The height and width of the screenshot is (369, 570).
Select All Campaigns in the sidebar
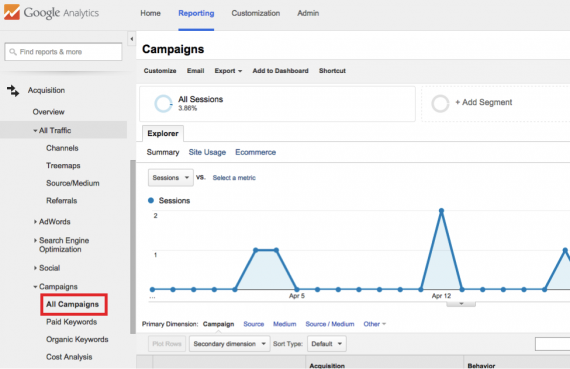pyautogui.click(x=73, y=304)
